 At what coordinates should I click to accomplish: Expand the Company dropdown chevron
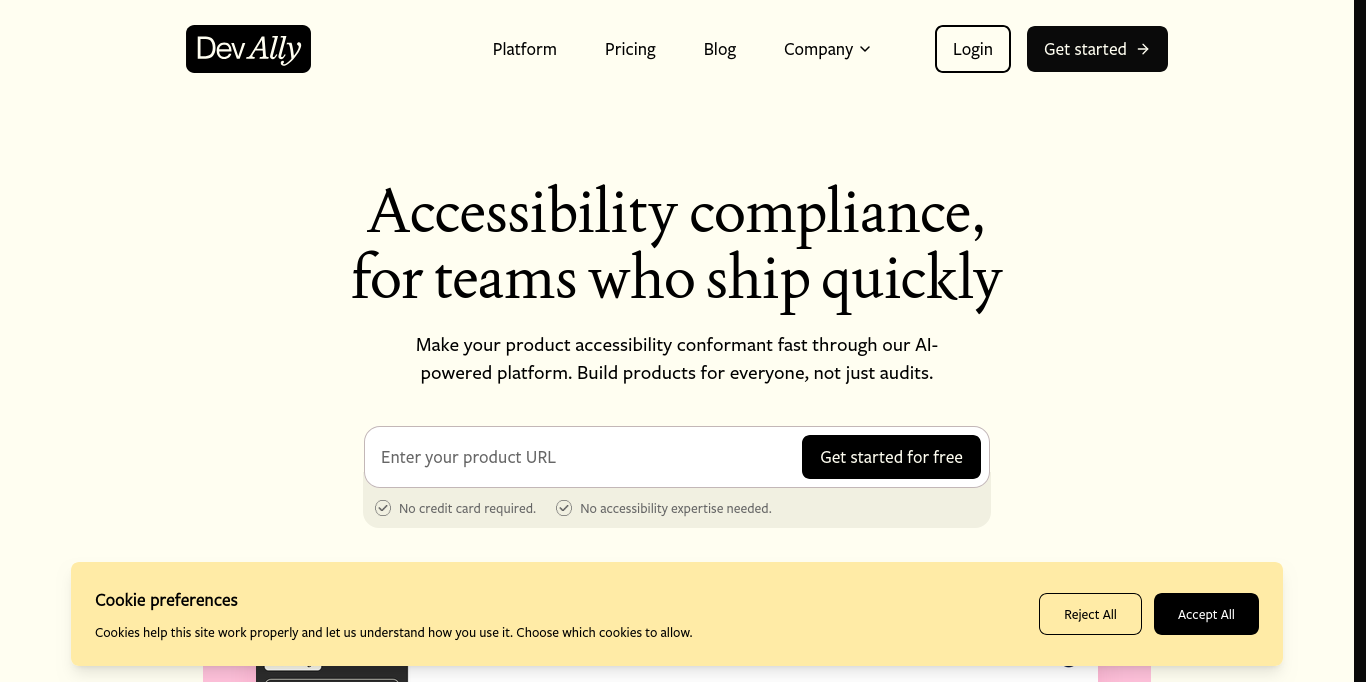tap(865, 49)
